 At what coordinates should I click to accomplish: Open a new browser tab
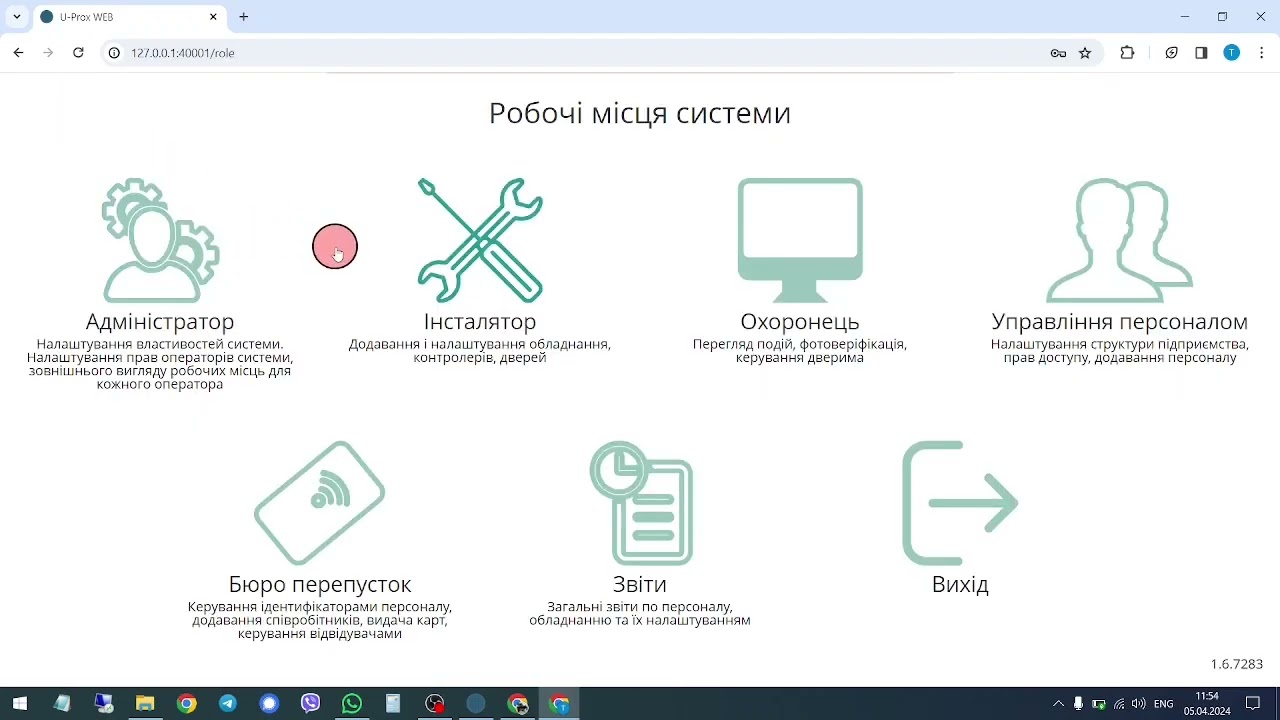244,17
